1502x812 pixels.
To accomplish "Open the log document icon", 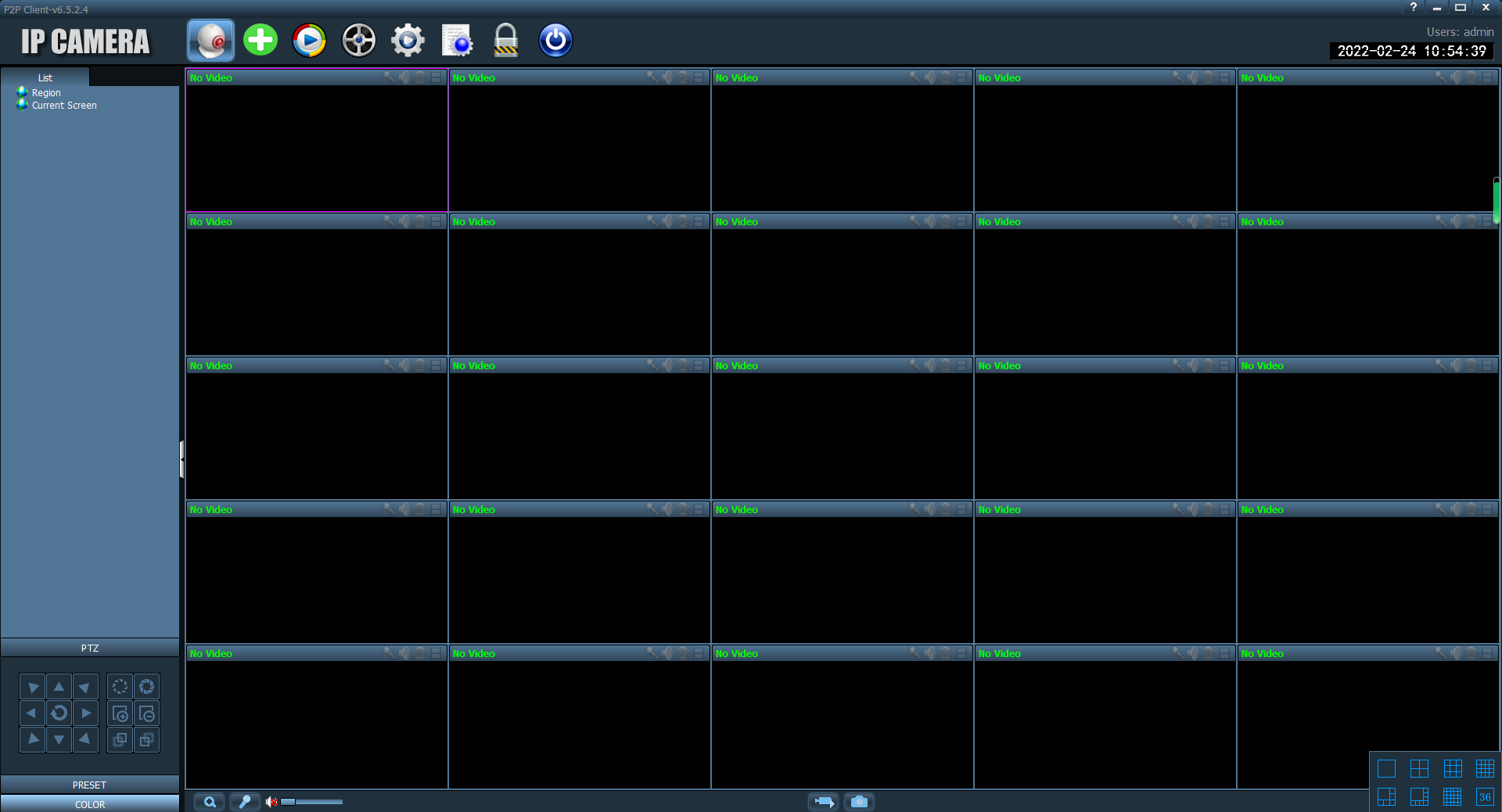I will (x=457, y=41).
